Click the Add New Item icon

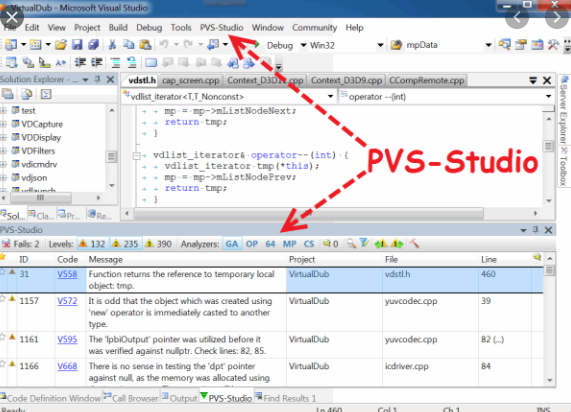coord(35,45)
